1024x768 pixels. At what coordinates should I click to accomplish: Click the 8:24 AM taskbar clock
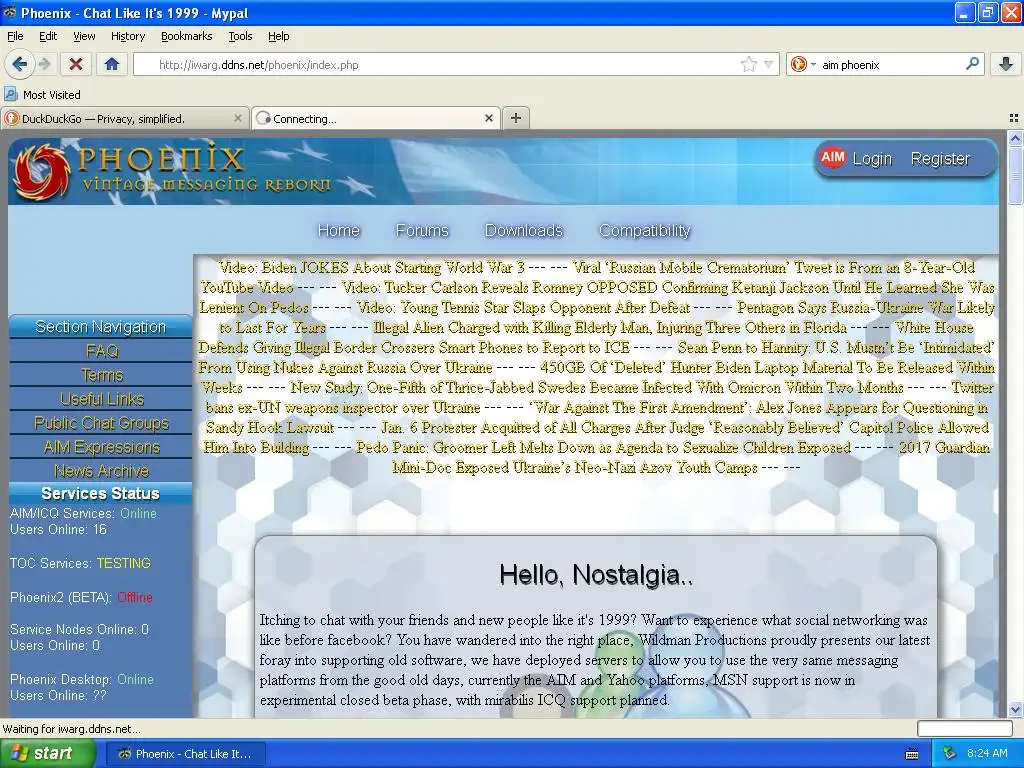pyautogui.click(x=987, y=753)
